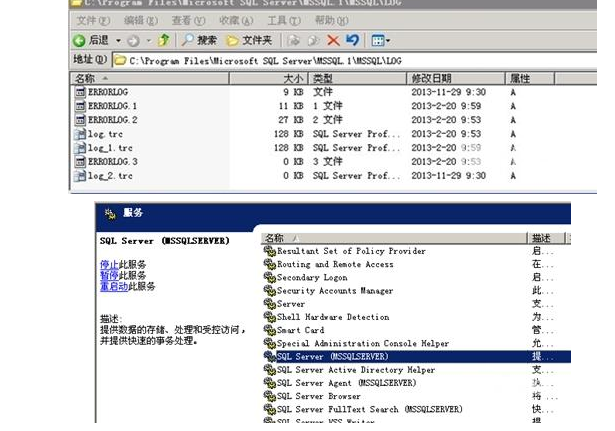Sort by Size (大小) column header
Image resolution: width=615 pixels, height=431 pixels.
(x=269, y=78)
